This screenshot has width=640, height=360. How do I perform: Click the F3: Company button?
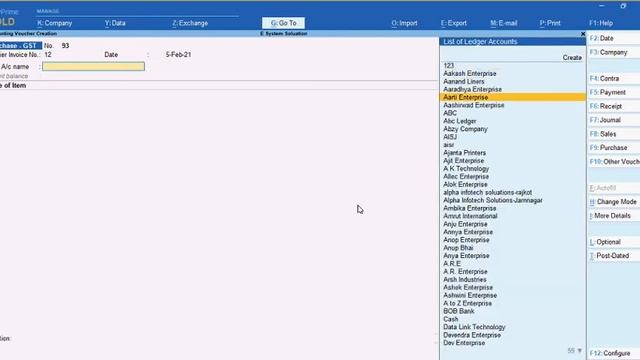tap(614, 52)
